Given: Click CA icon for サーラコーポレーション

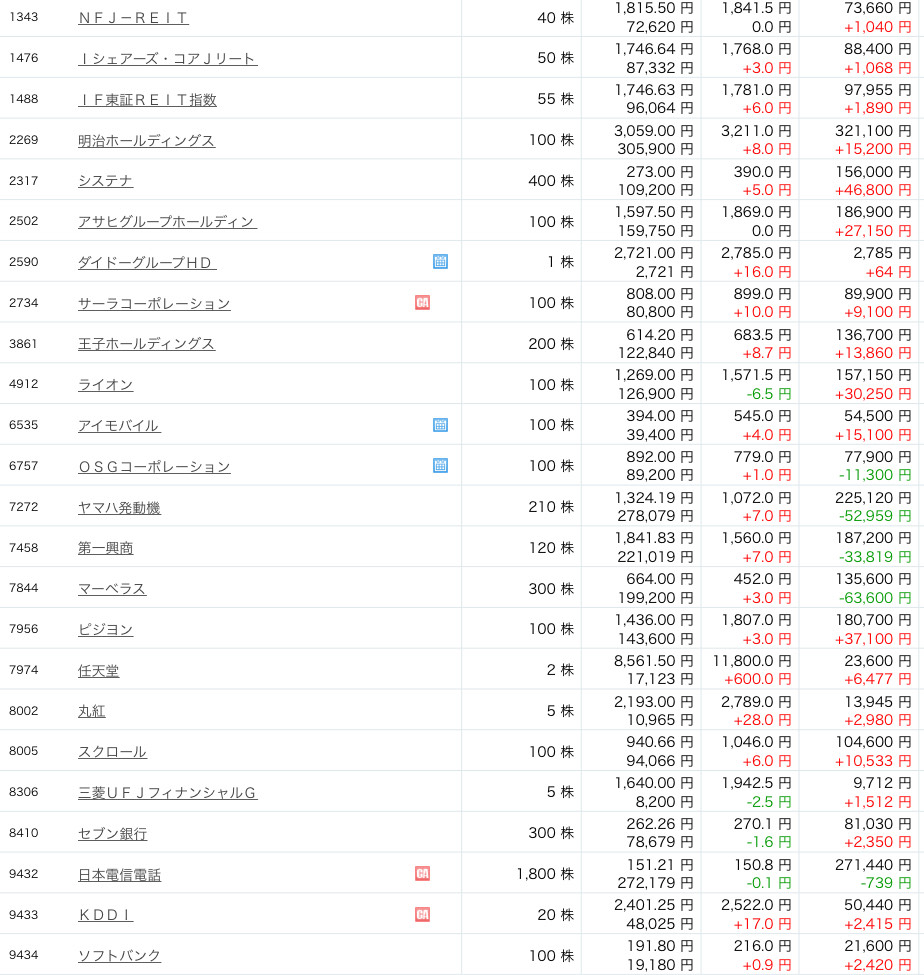Looking at the screenshot, I should tap(422, 302).
